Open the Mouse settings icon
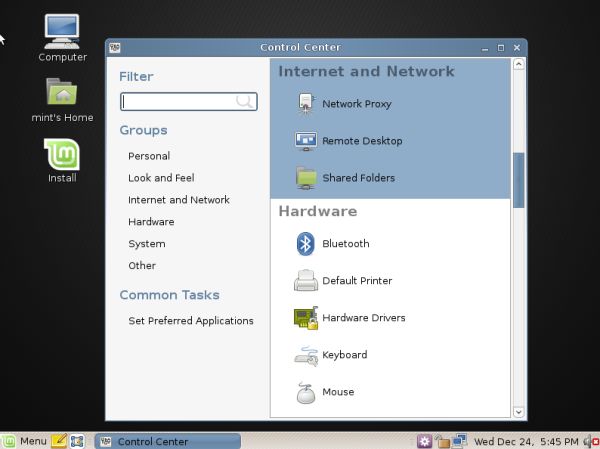This screenshot has width=600, height=449. click(306, 392)
